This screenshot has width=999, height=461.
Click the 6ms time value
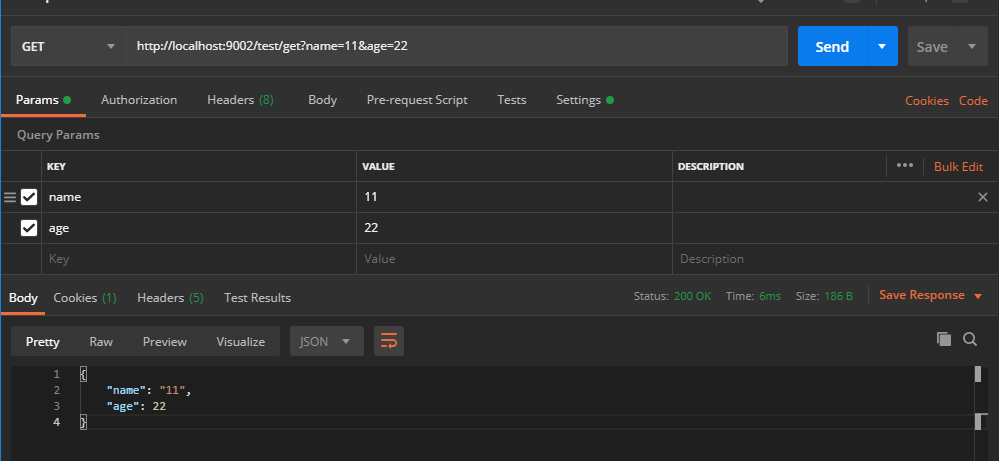pyautogui.click(x=770, y=296)
